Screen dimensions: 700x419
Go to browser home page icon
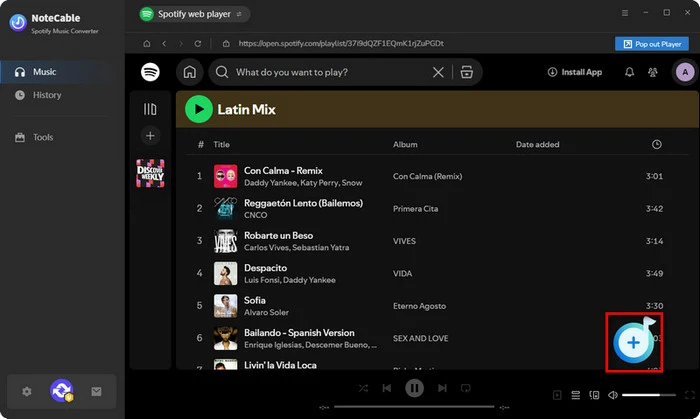[x=146, y=44]
